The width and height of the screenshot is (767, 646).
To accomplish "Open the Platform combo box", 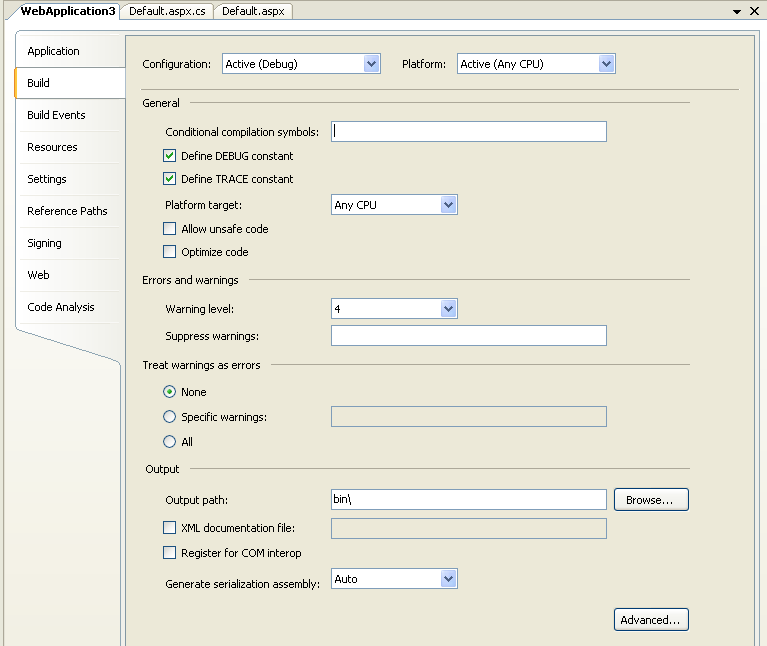I will click(536, 64).
